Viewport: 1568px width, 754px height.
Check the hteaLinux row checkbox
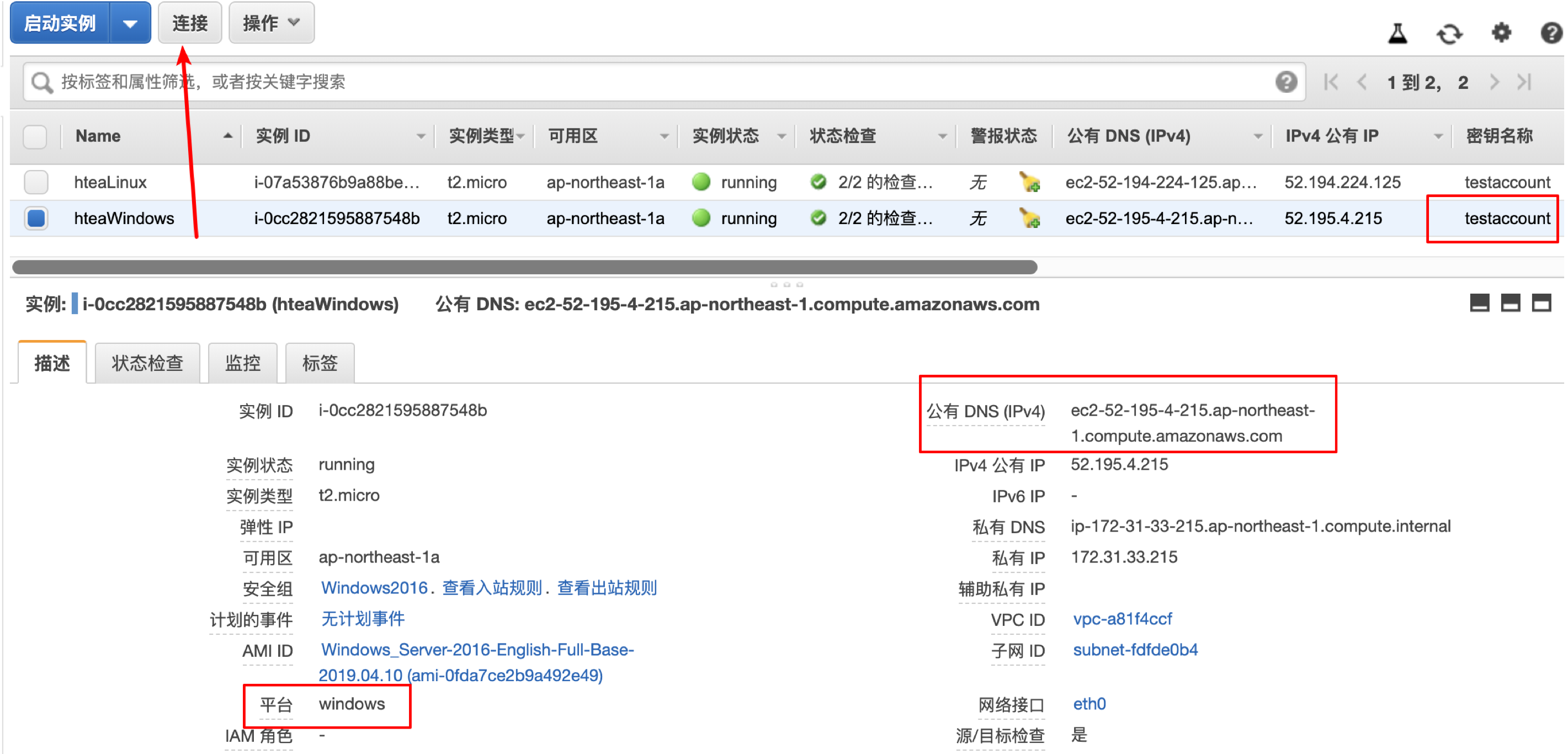pos(36,182)
